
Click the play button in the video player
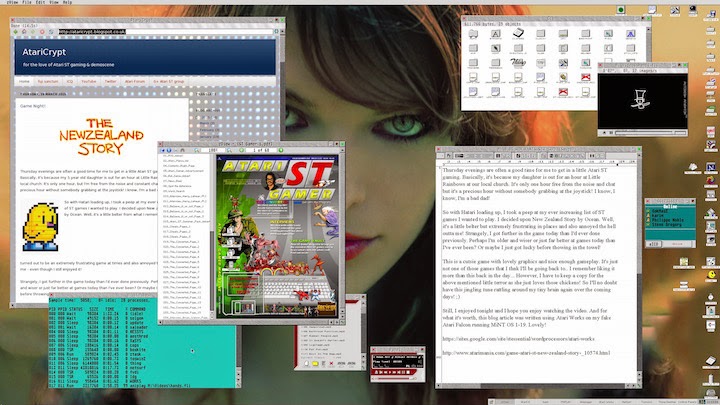[604, 133]
